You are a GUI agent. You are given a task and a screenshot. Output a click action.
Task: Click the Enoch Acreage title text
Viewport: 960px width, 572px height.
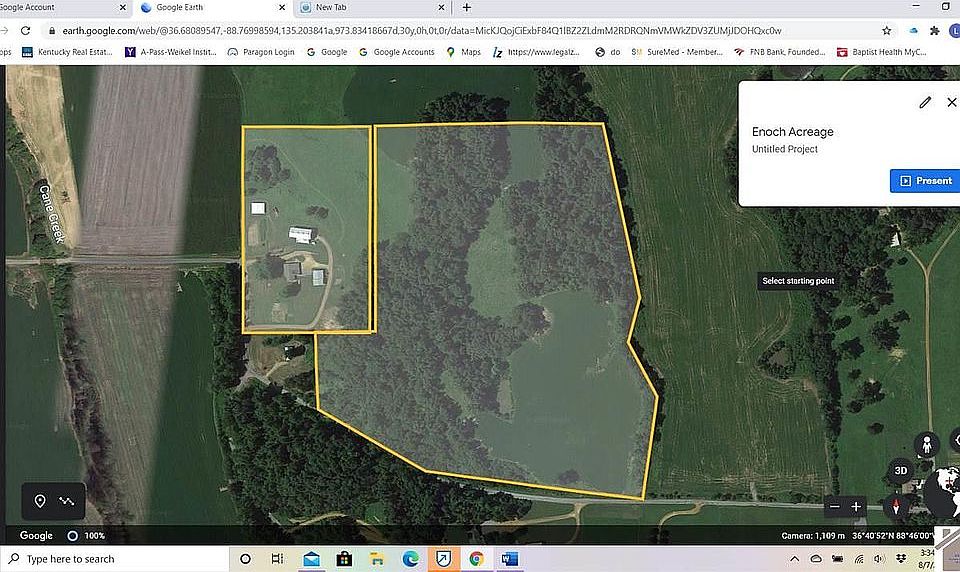click(792, 132)
